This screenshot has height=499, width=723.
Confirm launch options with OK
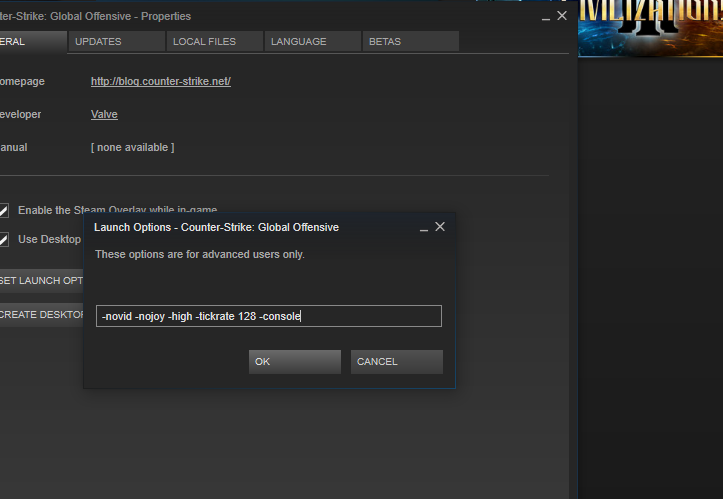pyautogui.click(x=294, y=361)
